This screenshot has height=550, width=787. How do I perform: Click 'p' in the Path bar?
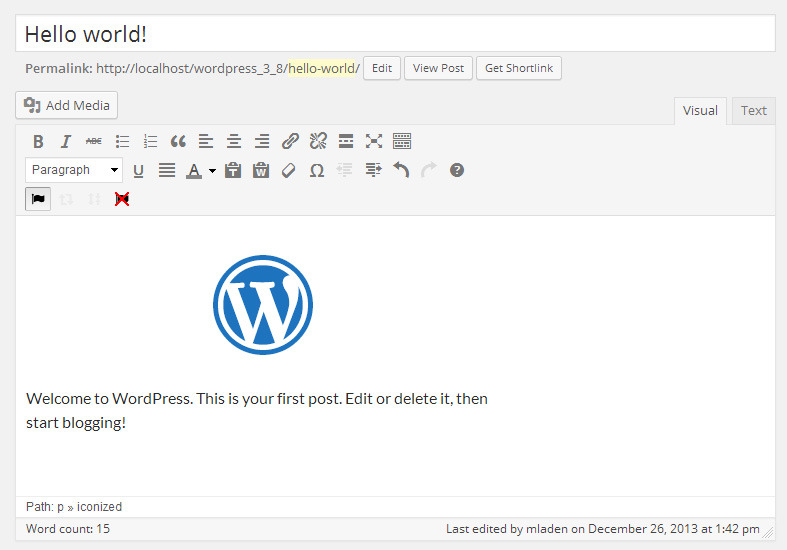(x=60, y=507)
